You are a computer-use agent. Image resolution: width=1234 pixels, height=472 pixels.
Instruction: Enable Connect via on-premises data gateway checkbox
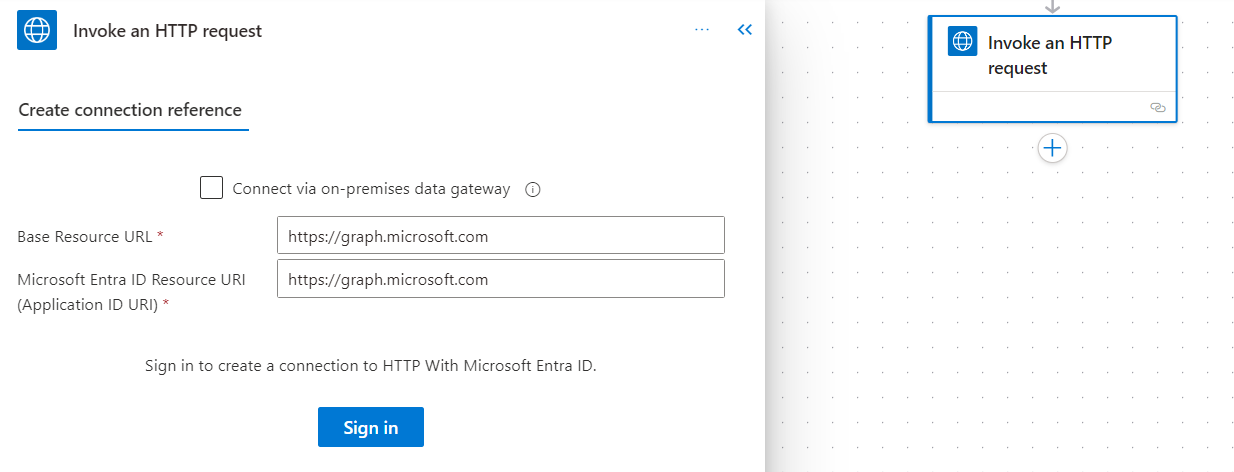pyautogui.click(x=211, y=188)
